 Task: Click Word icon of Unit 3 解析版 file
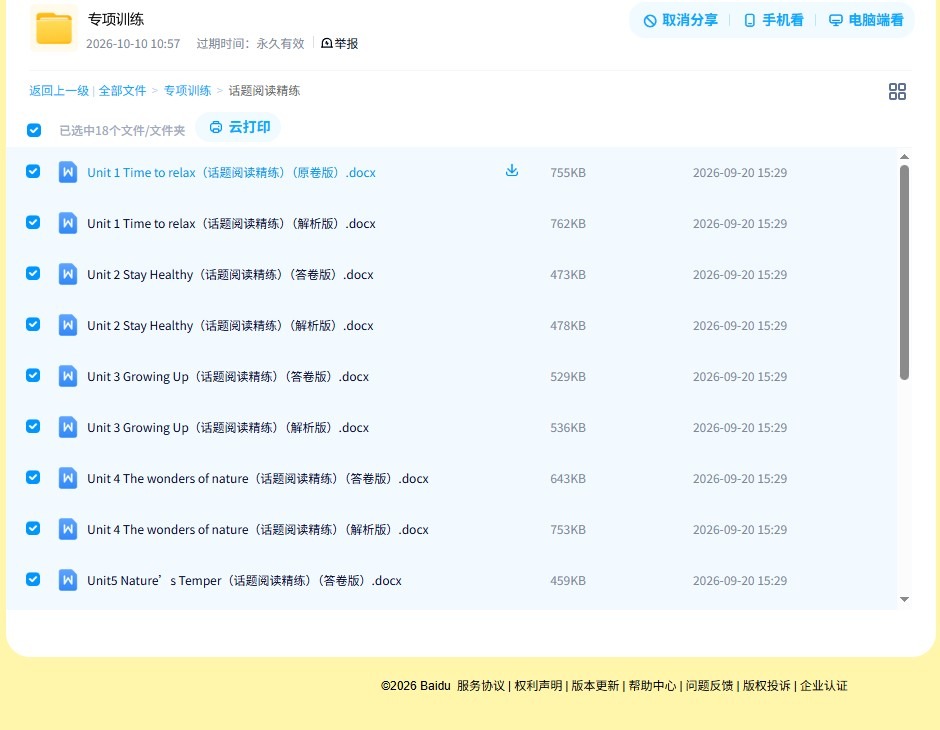click(x=68, y=427)
